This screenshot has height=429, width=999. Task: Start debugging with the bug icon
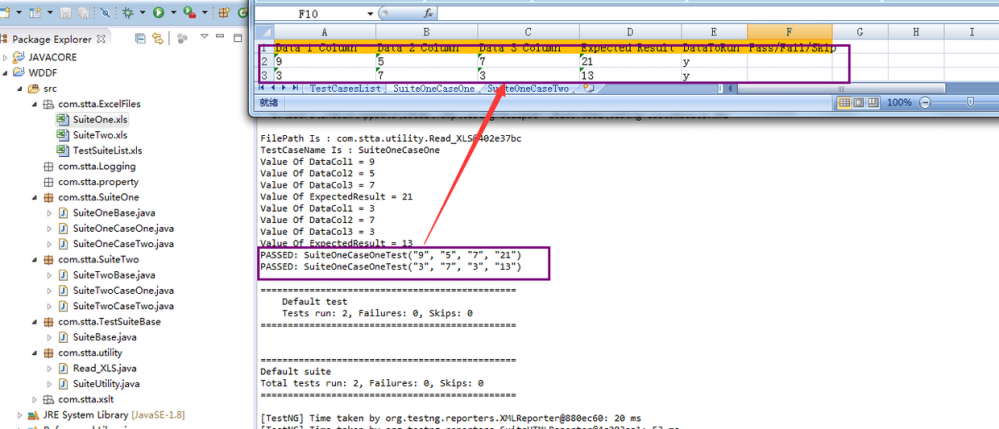tap(127, 12)
